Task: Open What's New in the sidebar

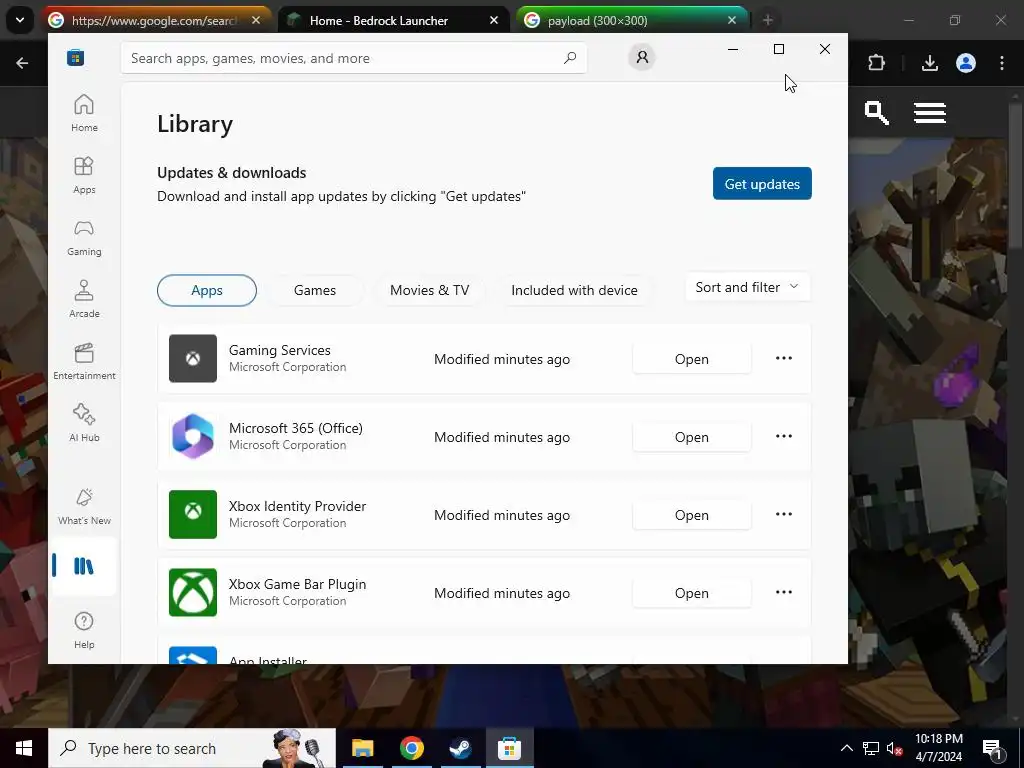Action: click(84, 506)
